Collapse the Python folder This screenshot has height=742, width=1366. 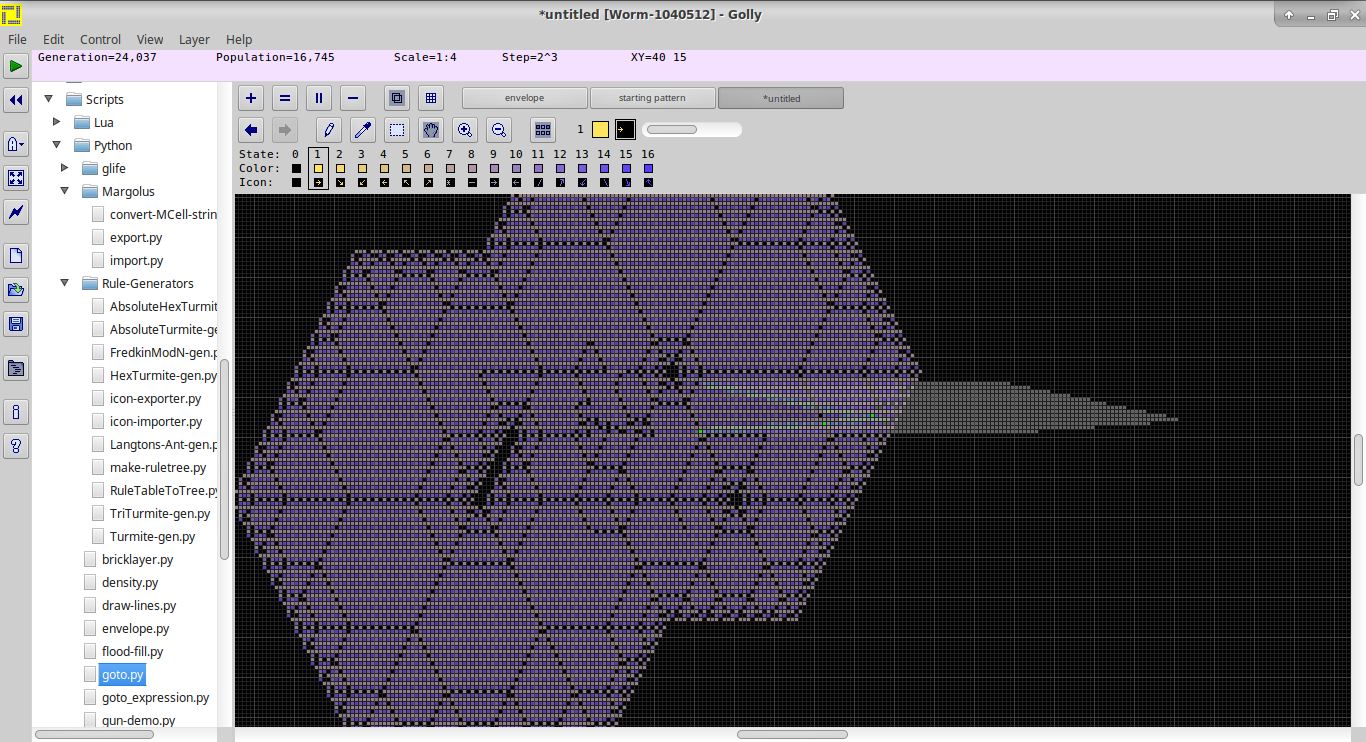(57, 145)
